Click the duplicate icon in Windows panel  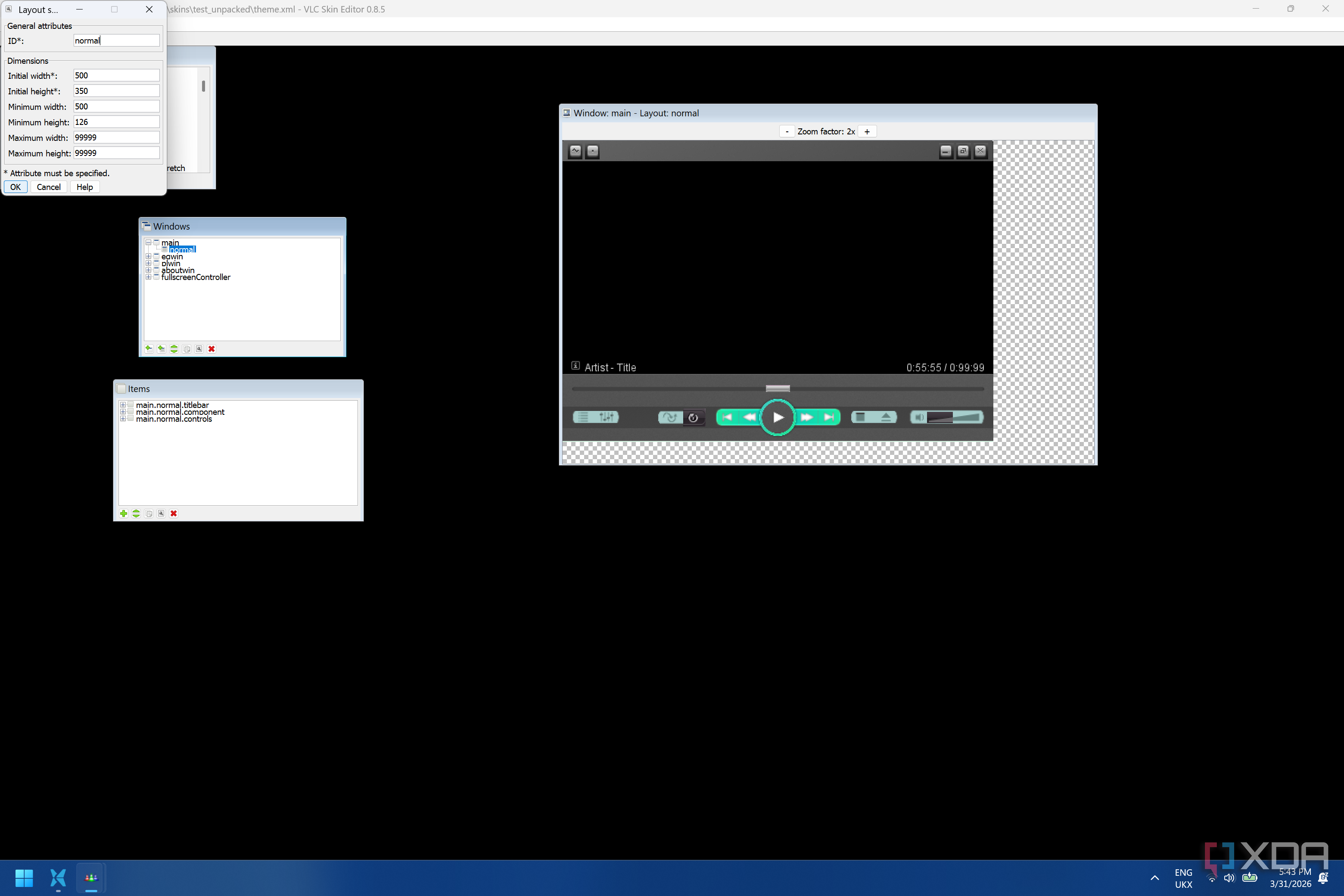point(187,349)
